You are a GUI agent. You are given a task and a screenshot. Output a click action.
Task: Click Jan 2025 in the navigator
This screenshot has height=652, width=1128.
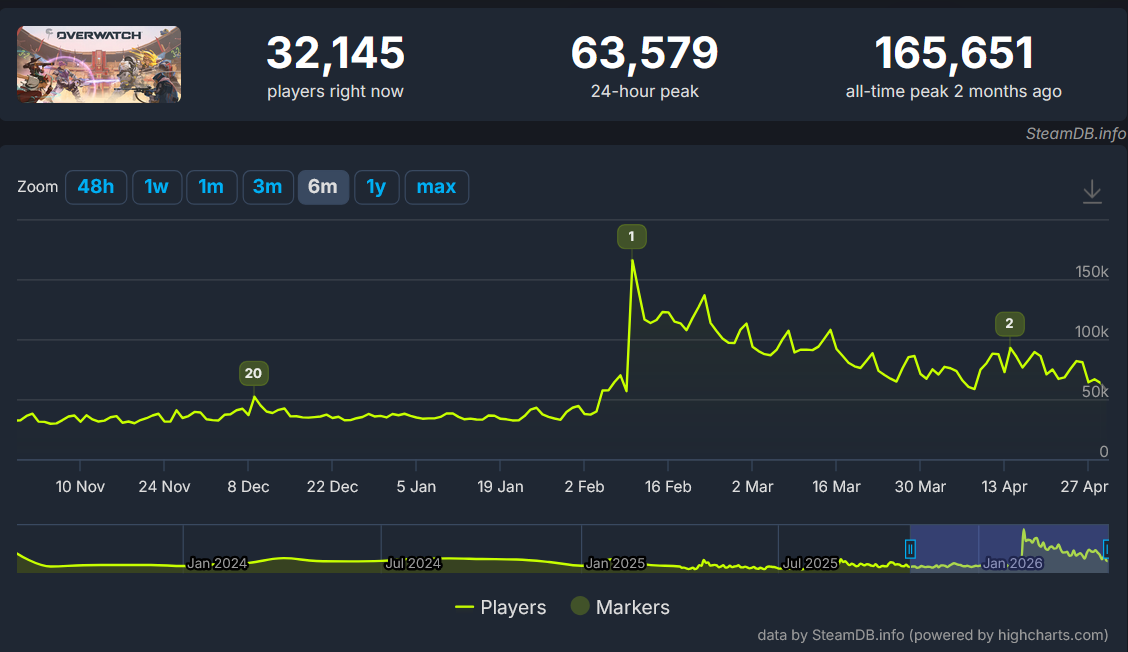pyautogui.click(x=615, y=563)
